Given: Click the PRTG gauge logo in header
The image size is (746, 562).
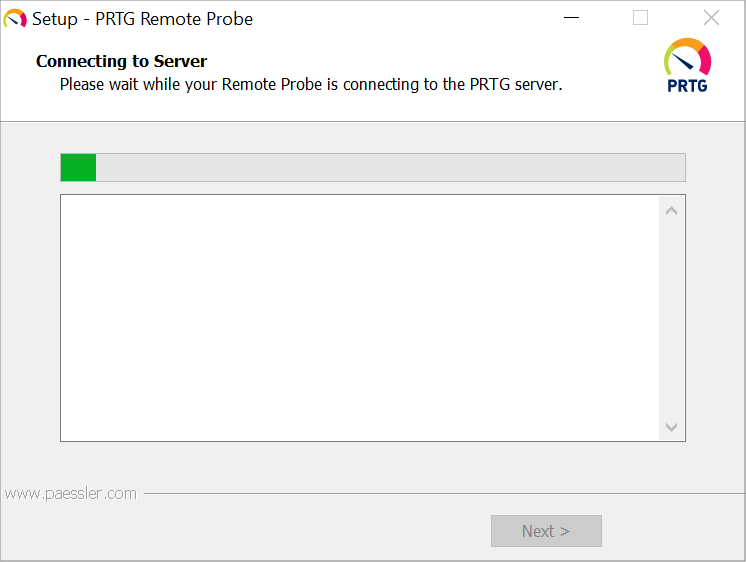Looking at the screenshot, I should coord(687,57).
